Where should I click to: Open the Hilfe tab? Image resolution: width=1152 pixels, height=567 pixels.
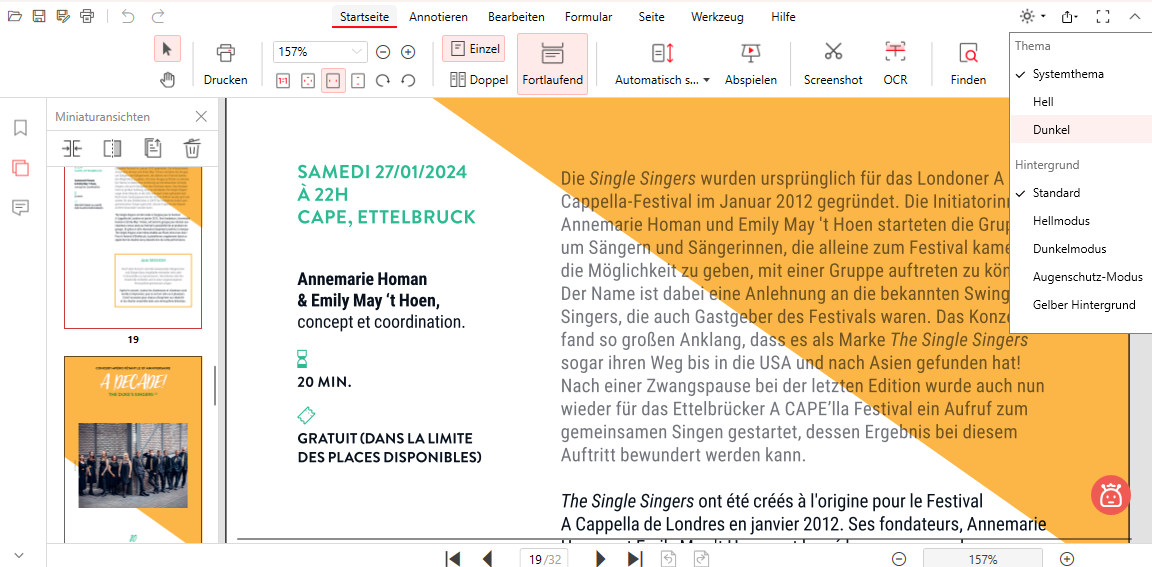(783, 16)
